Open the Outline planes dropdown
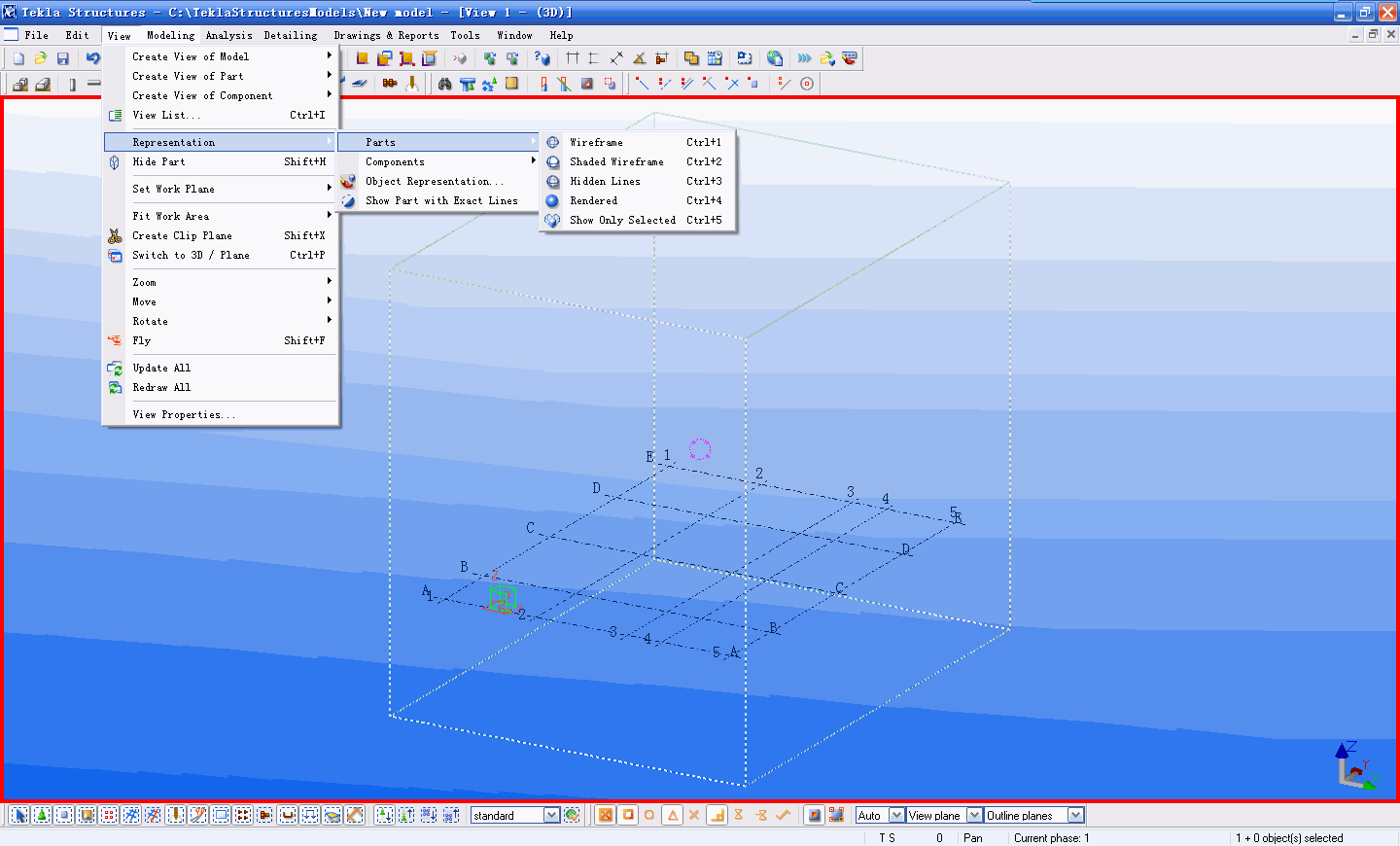This screenshot has width=1400, height=846. (x=1075, y=815)
